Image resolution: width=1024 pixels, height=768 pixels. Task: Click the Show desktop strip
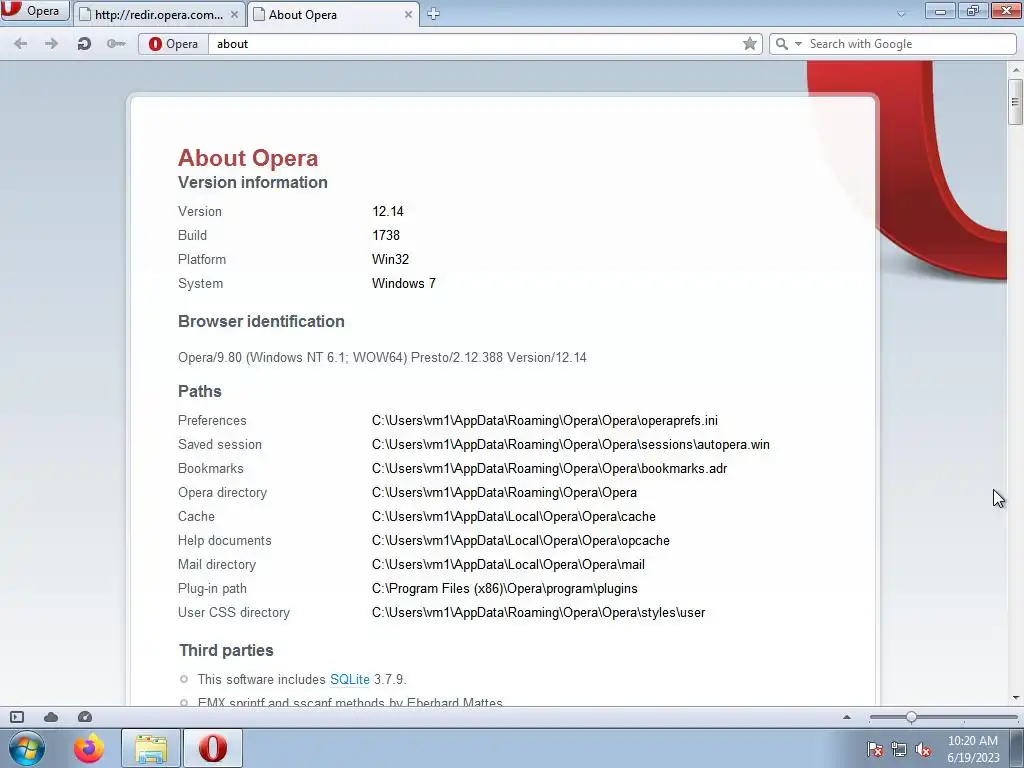(x=1016, y=748)
